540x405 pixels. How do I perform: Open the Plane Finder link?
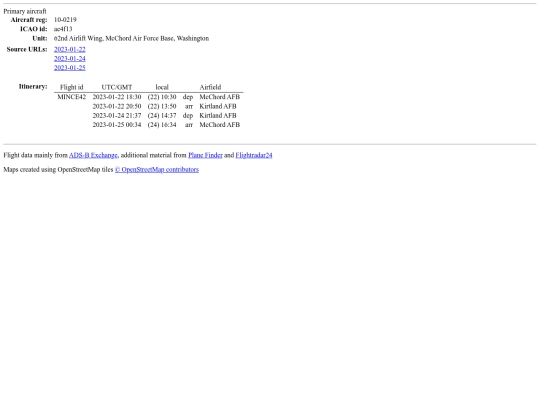pos(205,155)
